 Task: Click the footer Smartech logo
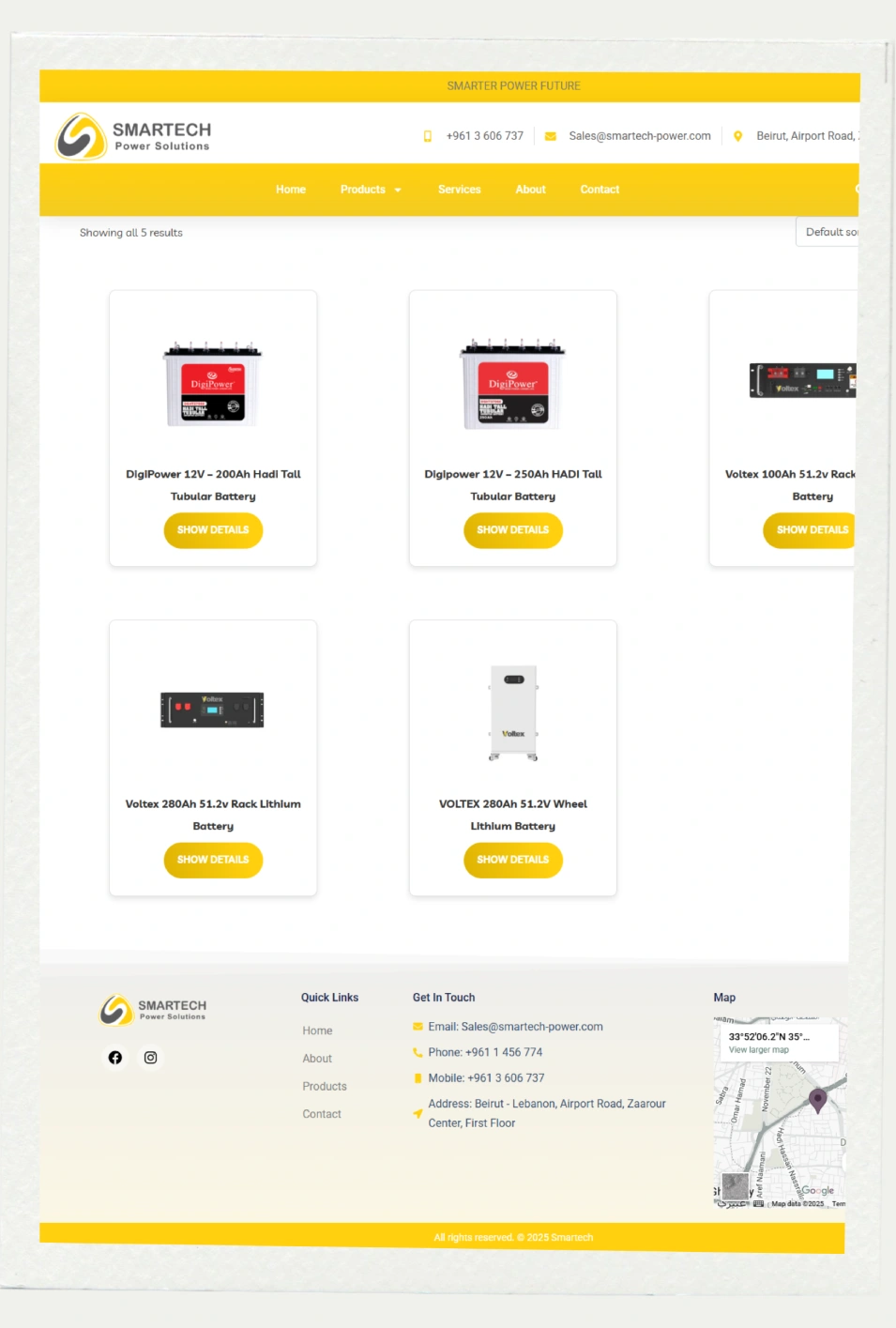[153, 1010]
